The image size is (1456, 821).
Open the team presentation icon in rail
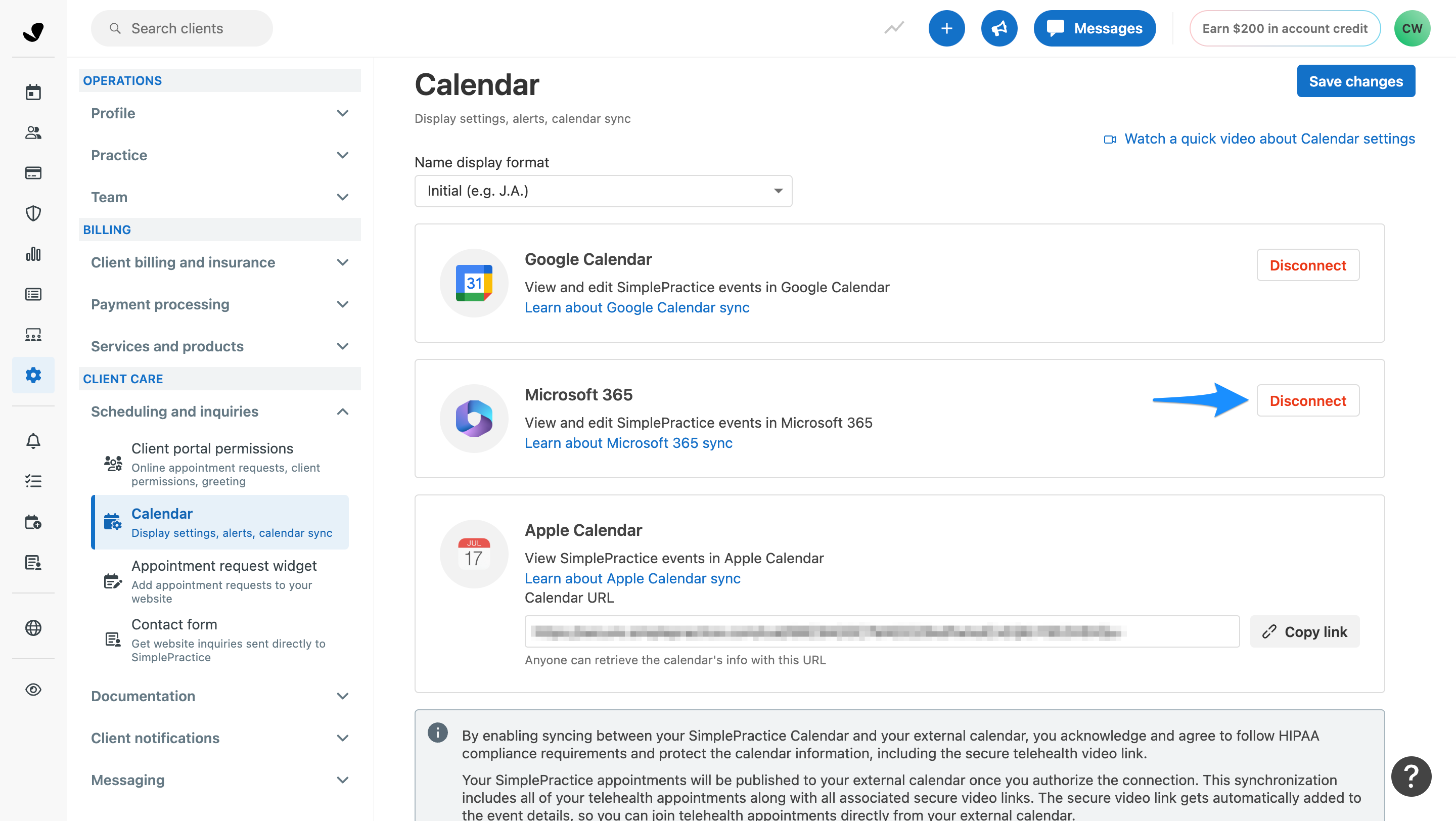pyautogui.click(x=33, y=335)
